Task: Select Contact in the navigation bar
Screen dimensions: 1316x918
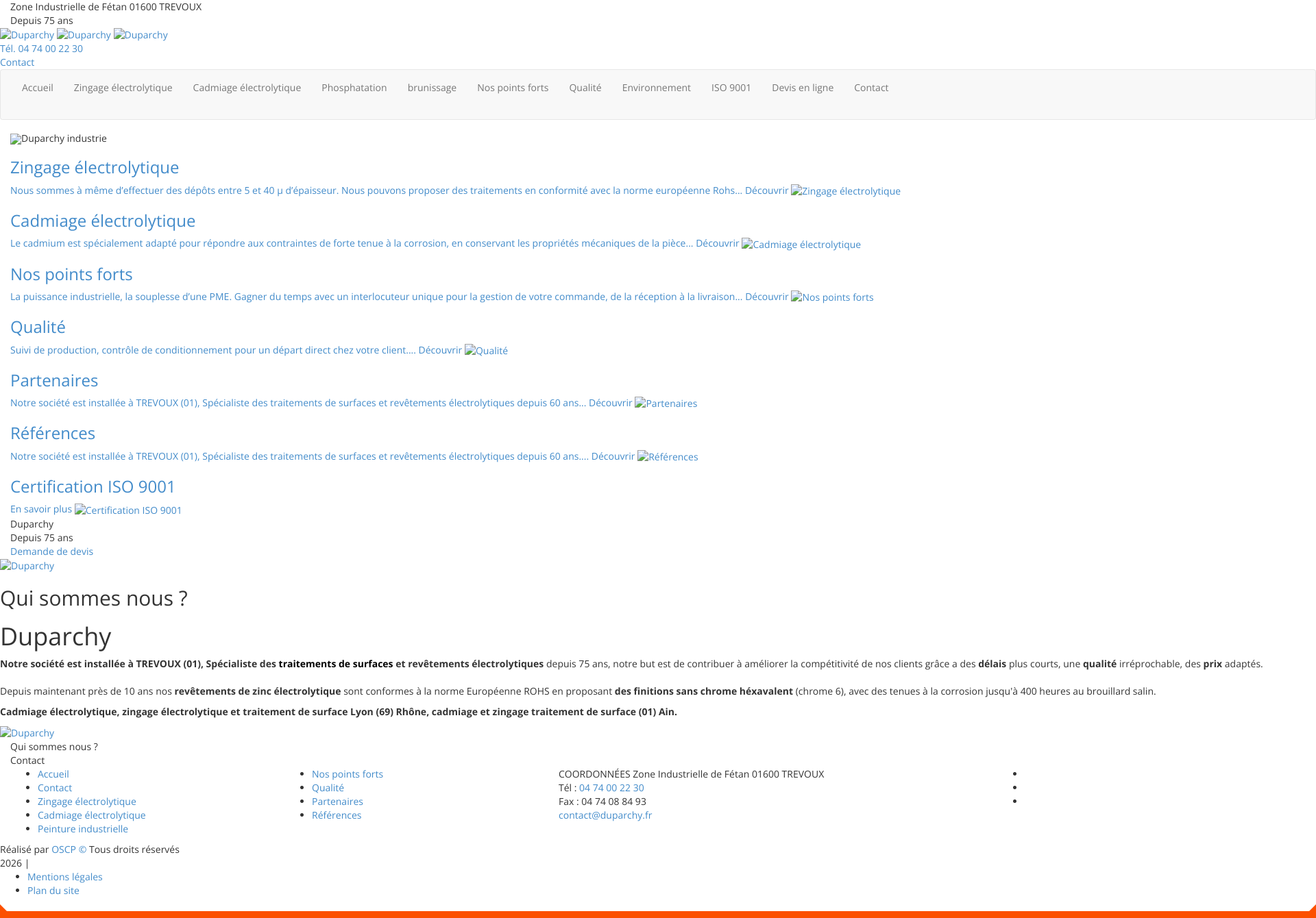Action: pos(871,88)
